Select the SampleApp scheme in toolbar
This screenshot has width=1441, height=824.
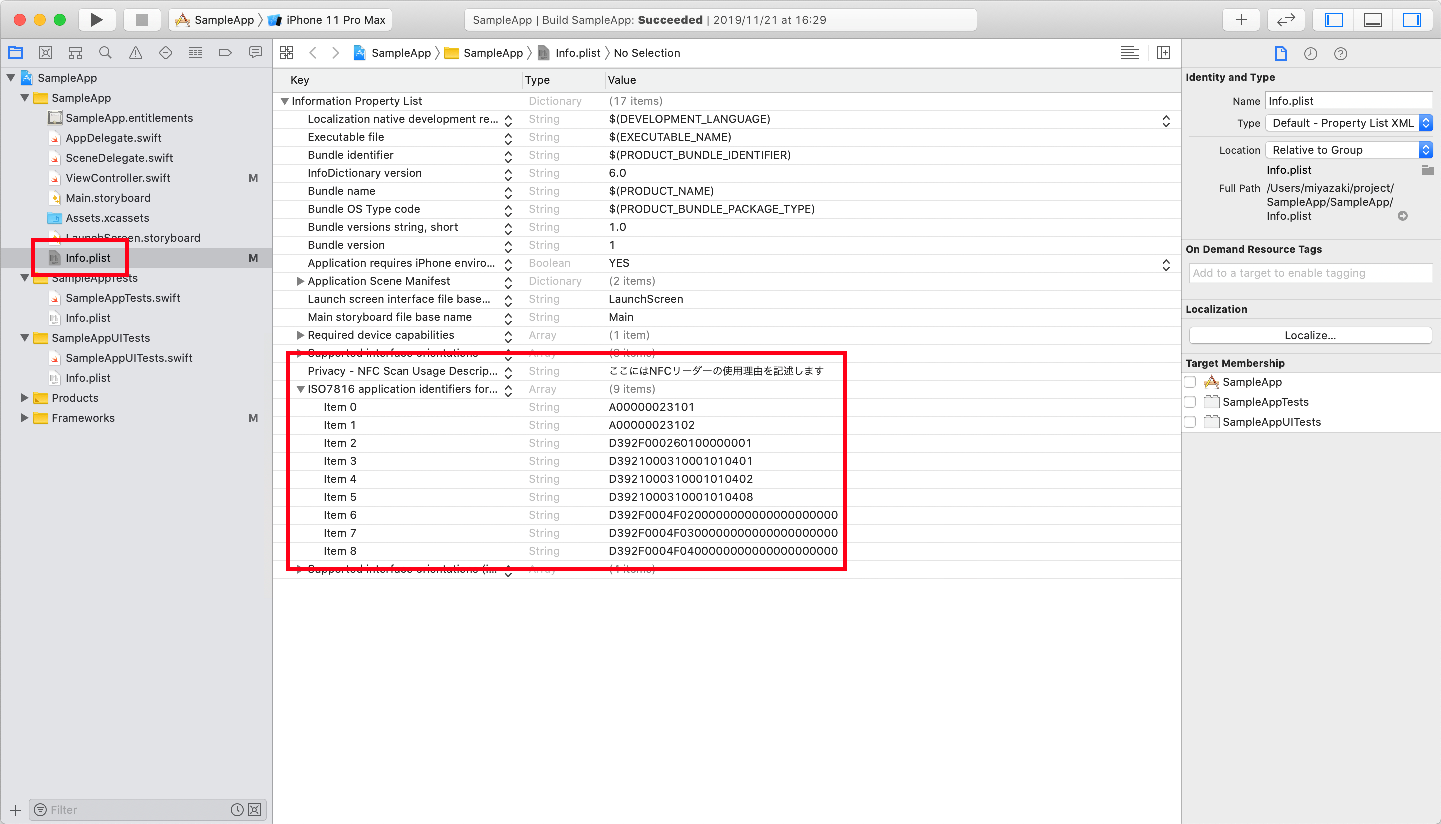coord(215,20)
